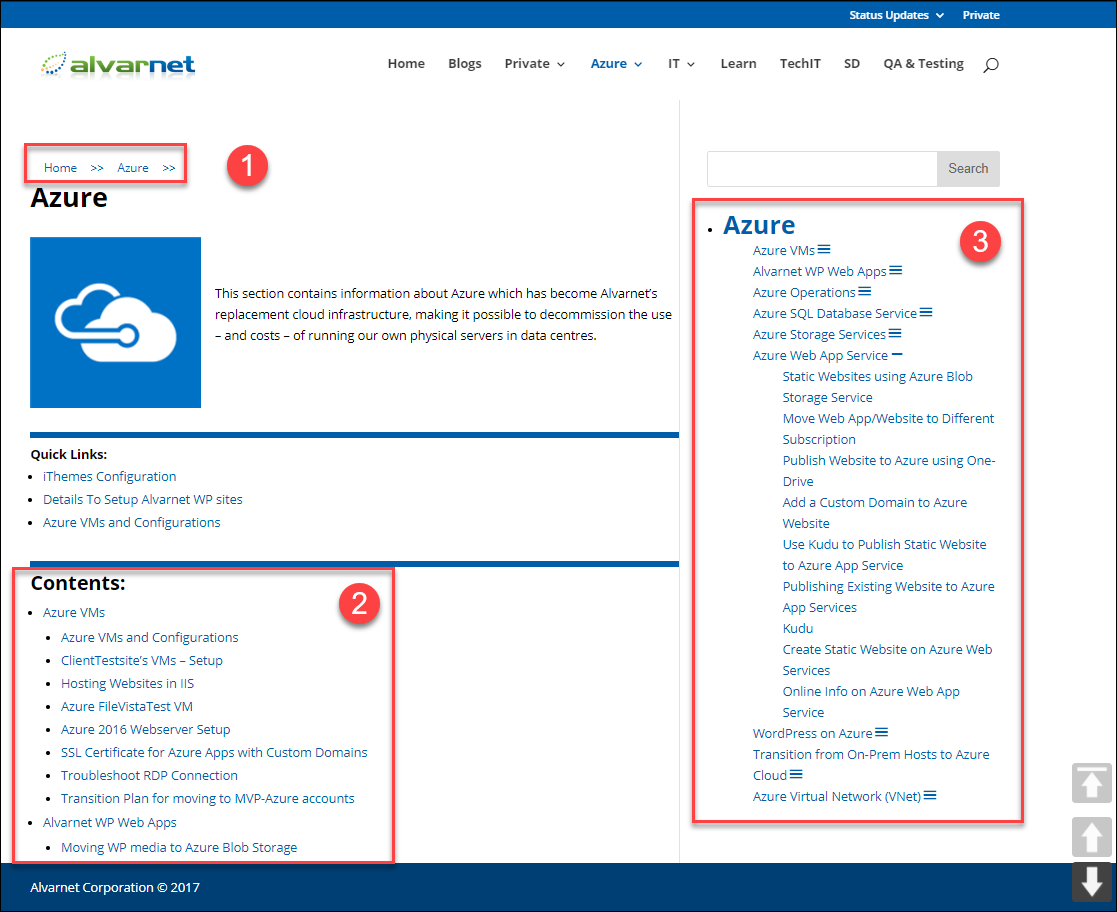Open Transition Plan for MVP-Azure accounts link

point(207,798)
